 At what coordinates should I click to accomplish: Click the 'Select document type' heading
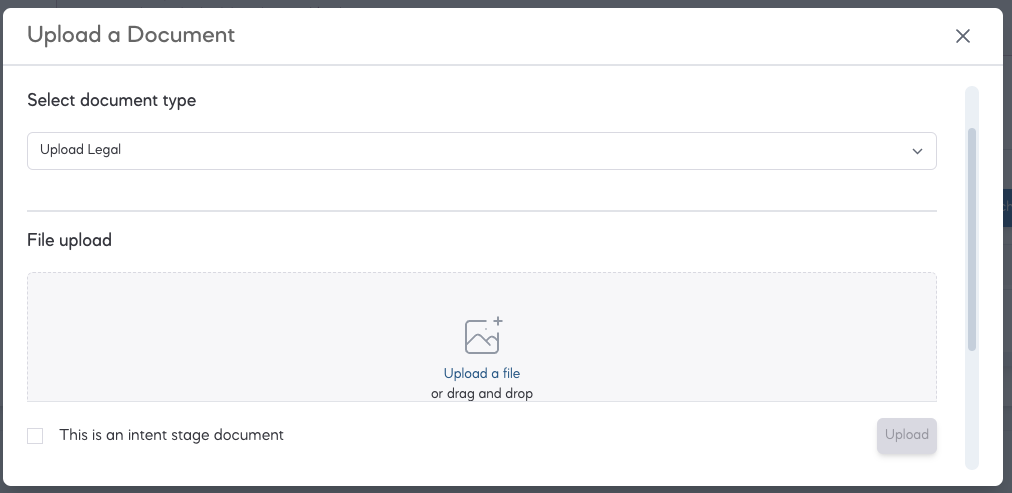click(x=112, y=100)
